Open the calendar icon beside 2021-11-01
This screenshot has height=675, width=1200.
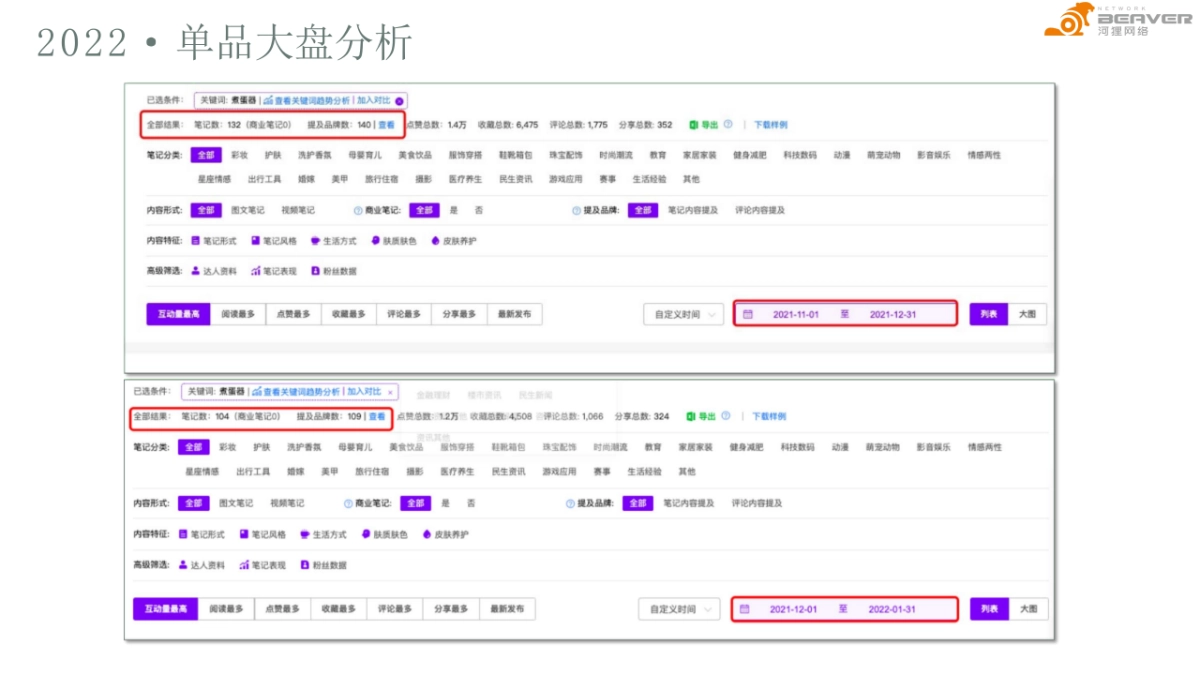(750, 313)
